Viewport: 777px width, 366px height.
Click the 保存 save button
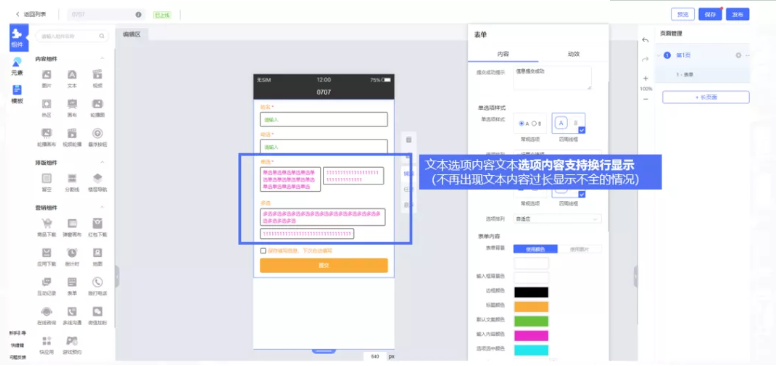pos(710,14)
